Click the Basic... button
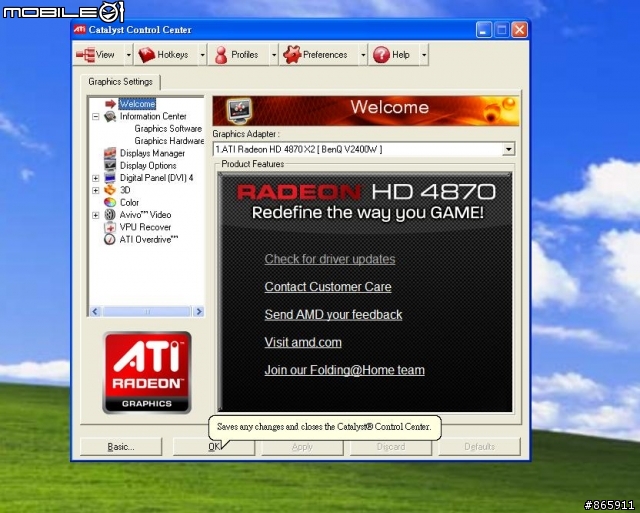 tap(121, 447)
